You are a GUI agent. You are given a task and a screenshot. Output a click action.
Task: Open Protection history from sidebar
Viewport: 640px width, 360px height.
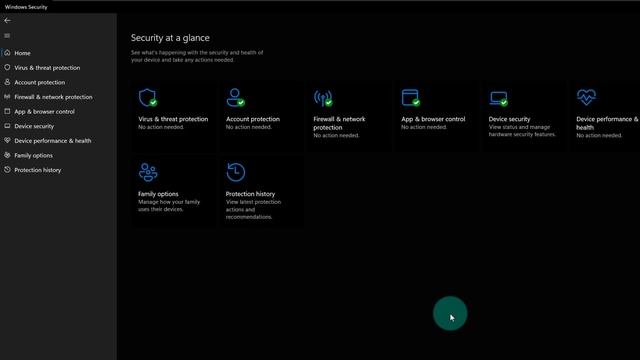pyautogui.click(x=38, y=170)
